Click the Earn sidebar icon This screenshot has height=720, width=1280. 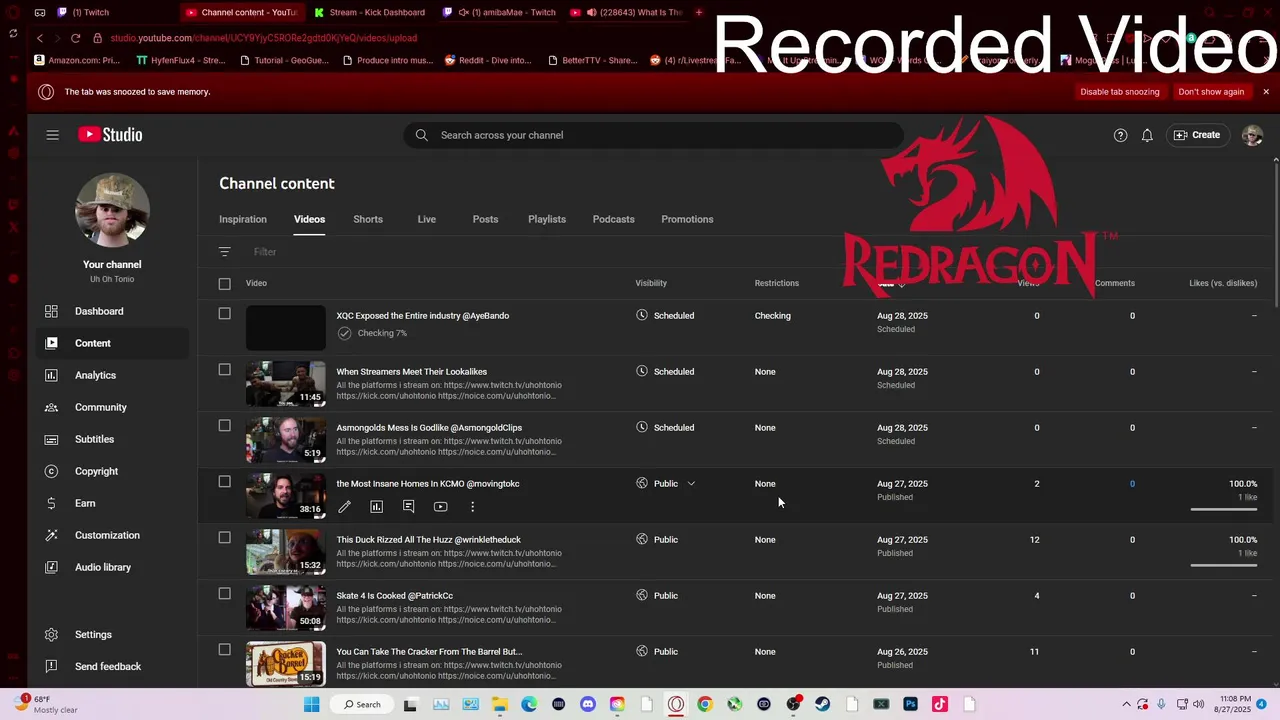coord(52,503)
